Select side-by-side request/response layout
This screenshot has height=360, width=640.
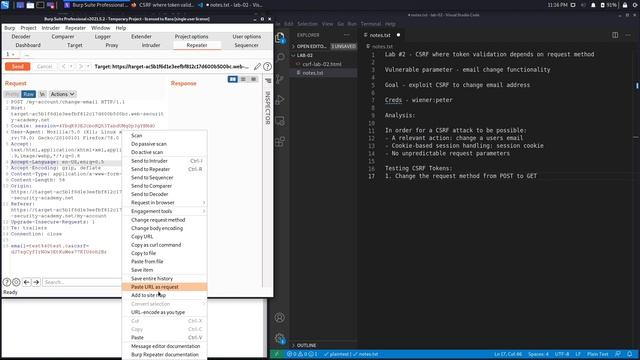233,79
